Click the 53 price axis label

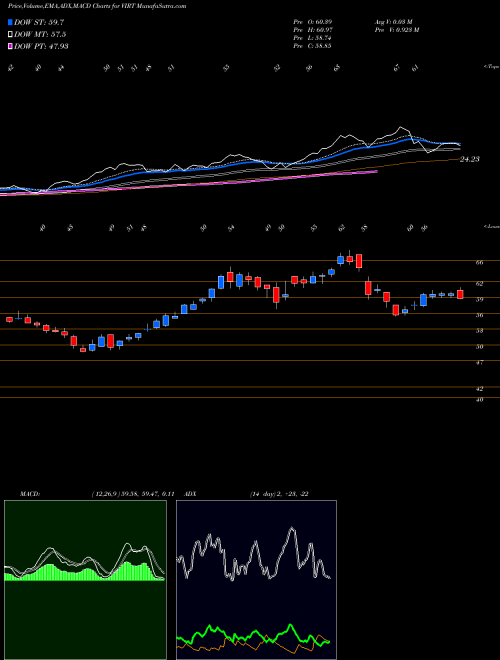click(x=480, y=331)
